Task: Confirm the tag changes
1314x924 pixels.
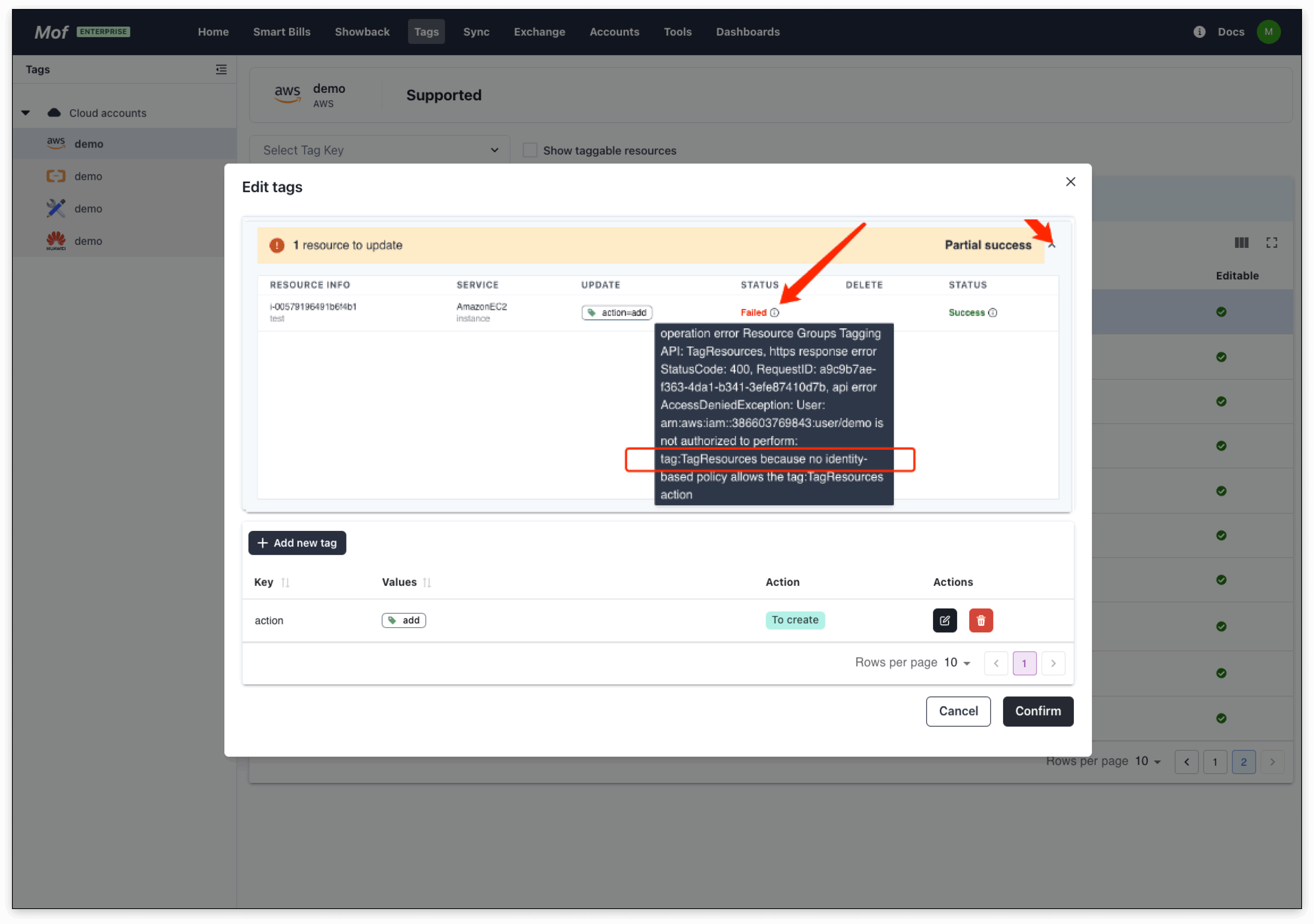Action: point(1038,711)
